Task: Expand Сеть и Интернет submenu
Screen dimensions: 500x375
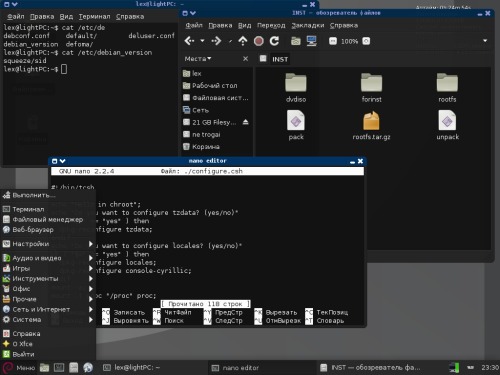Action: point(48,309)
